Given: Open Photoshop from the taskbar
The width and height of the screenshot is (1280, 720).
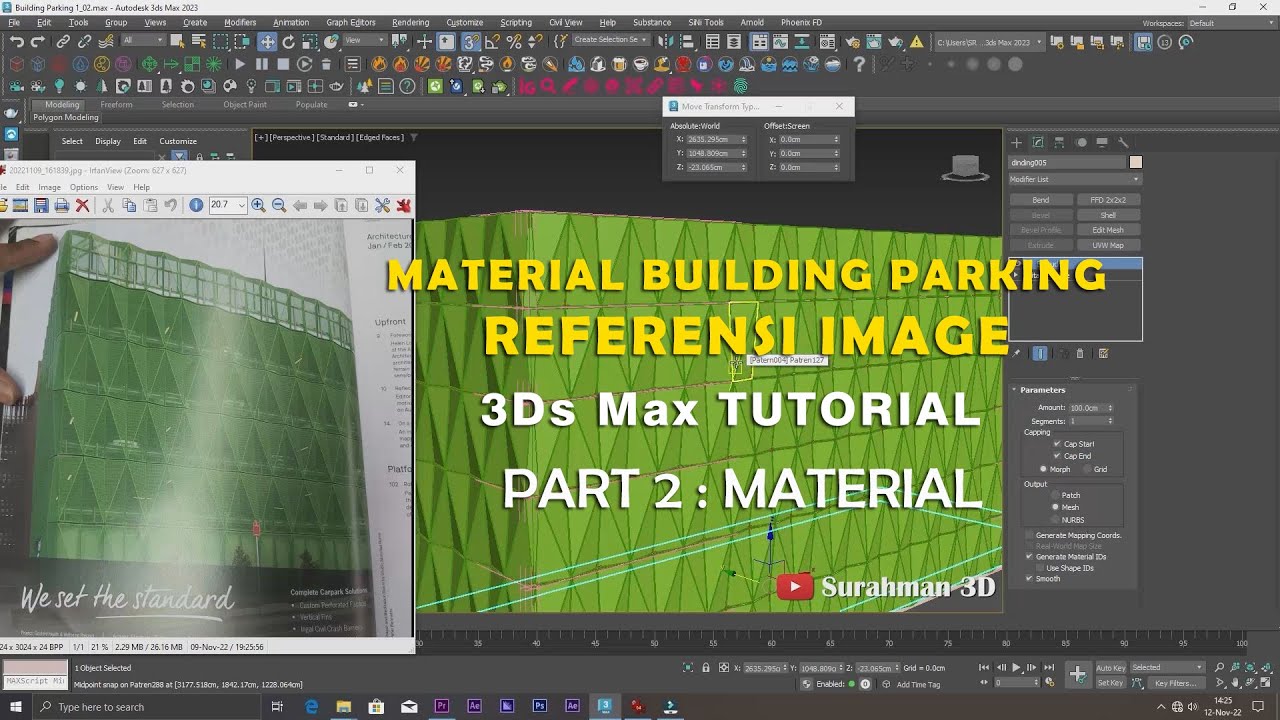Looking at the screenshot, I should [x=539, y=706].
